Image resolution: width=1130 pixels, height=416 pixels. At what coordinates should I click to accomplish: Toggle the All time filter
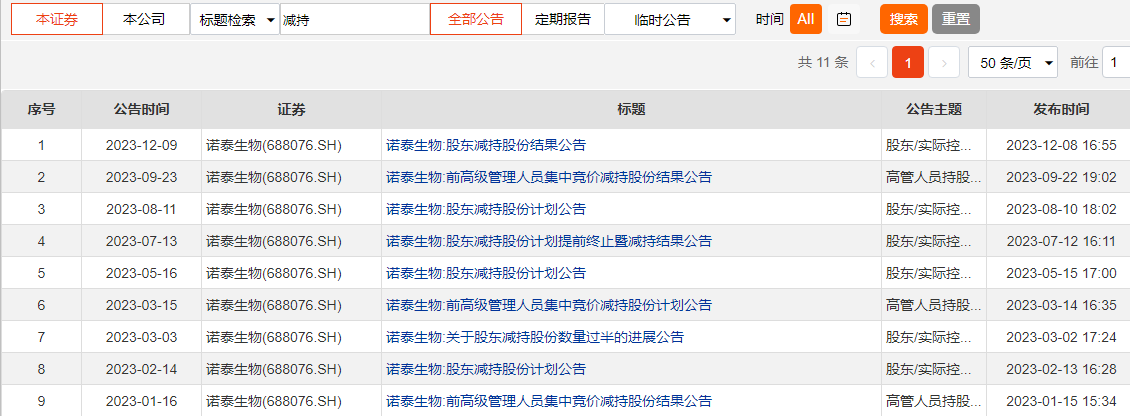pyautogui.click(x=805, y=19)
